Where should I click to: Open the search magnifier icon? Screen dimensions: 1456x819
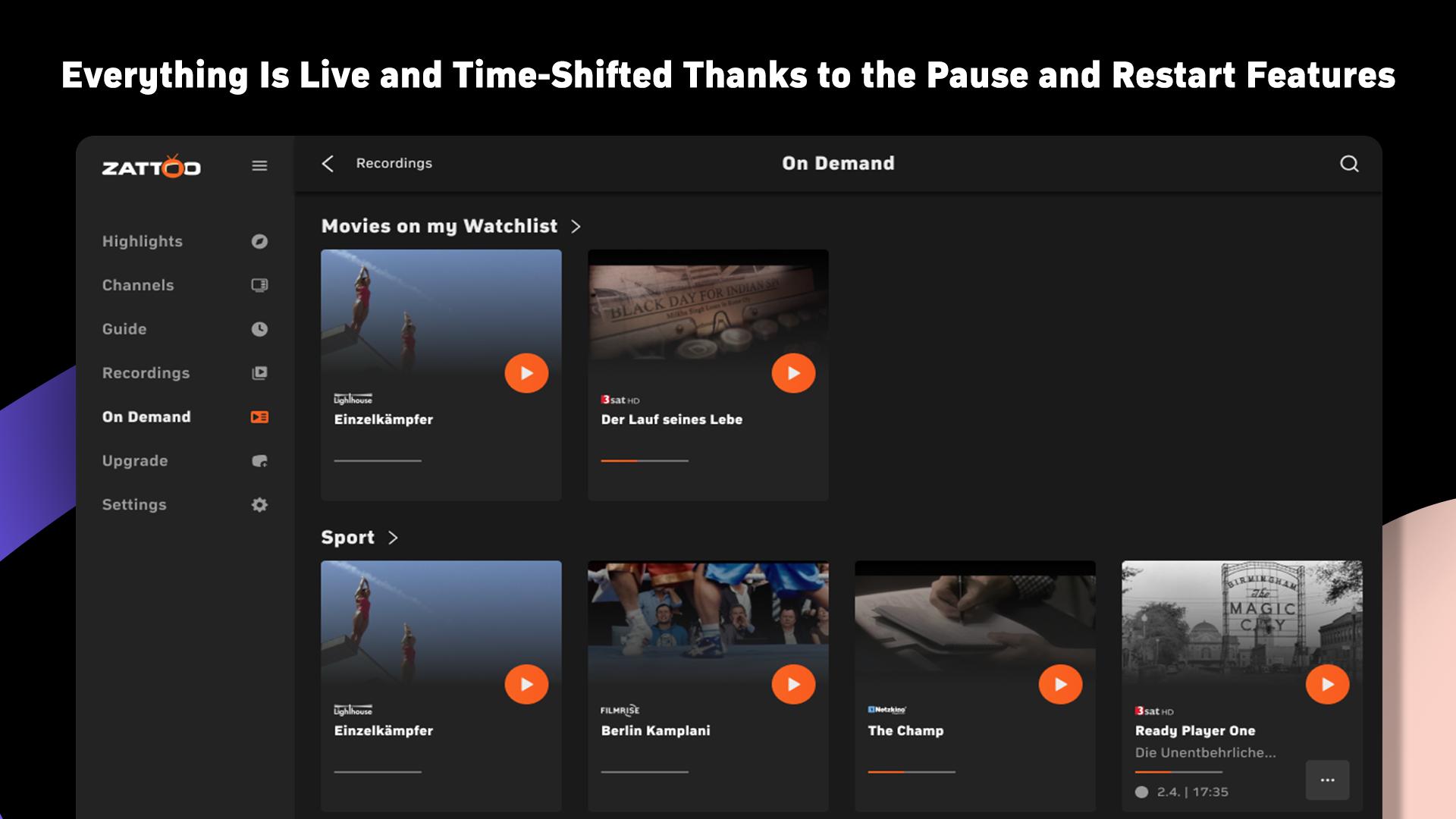click(1349, 164)
